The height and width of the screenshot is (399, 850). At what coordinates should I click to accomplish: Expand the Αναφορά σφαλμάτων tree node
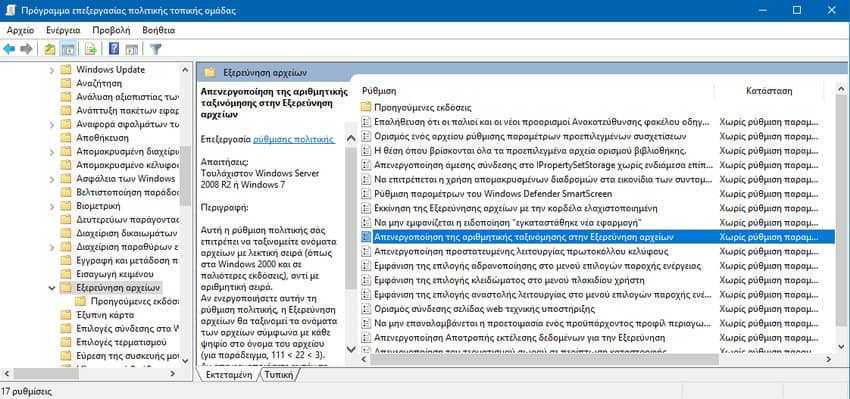point(52,125)
